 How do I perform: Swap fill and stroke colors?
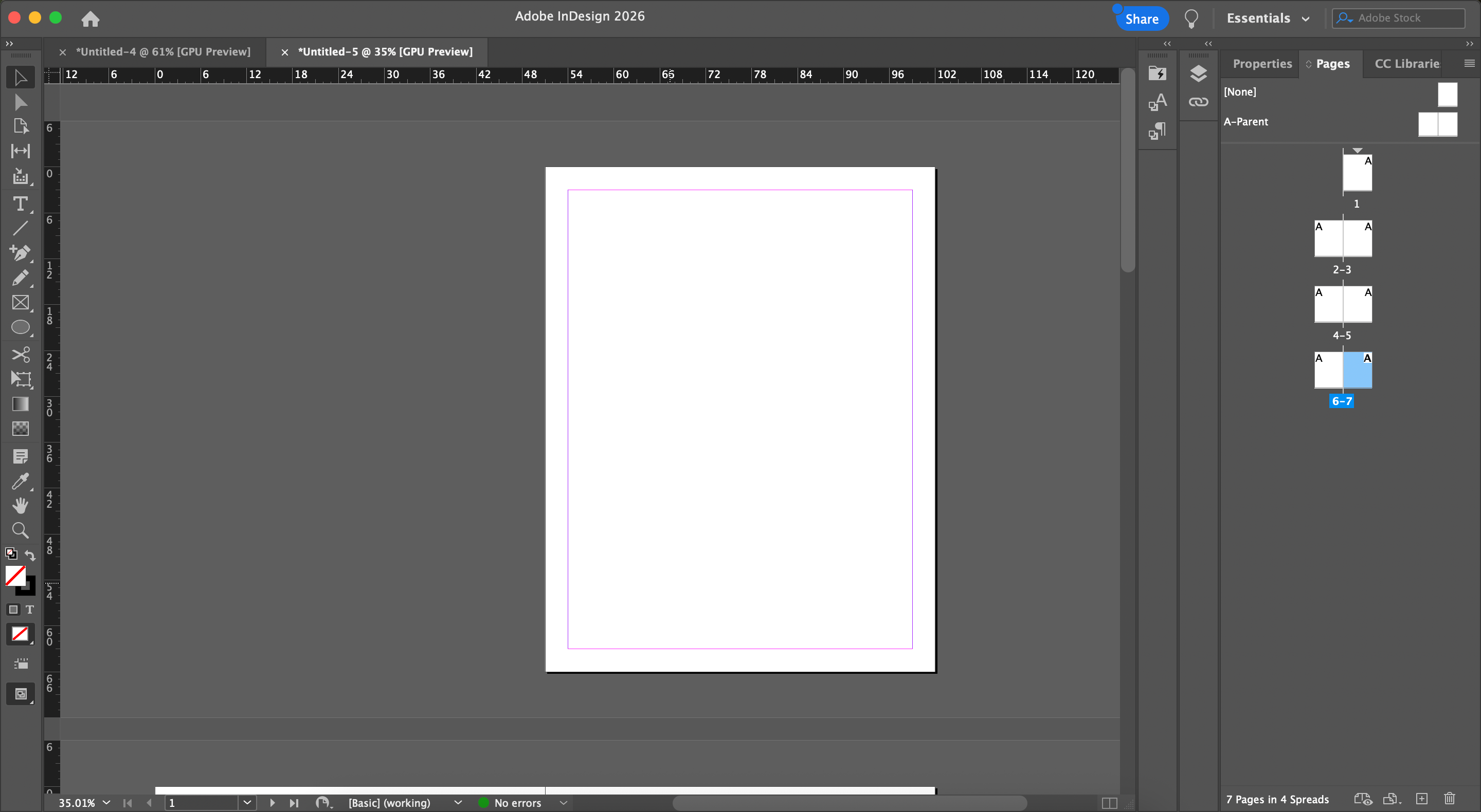[30, 555]
